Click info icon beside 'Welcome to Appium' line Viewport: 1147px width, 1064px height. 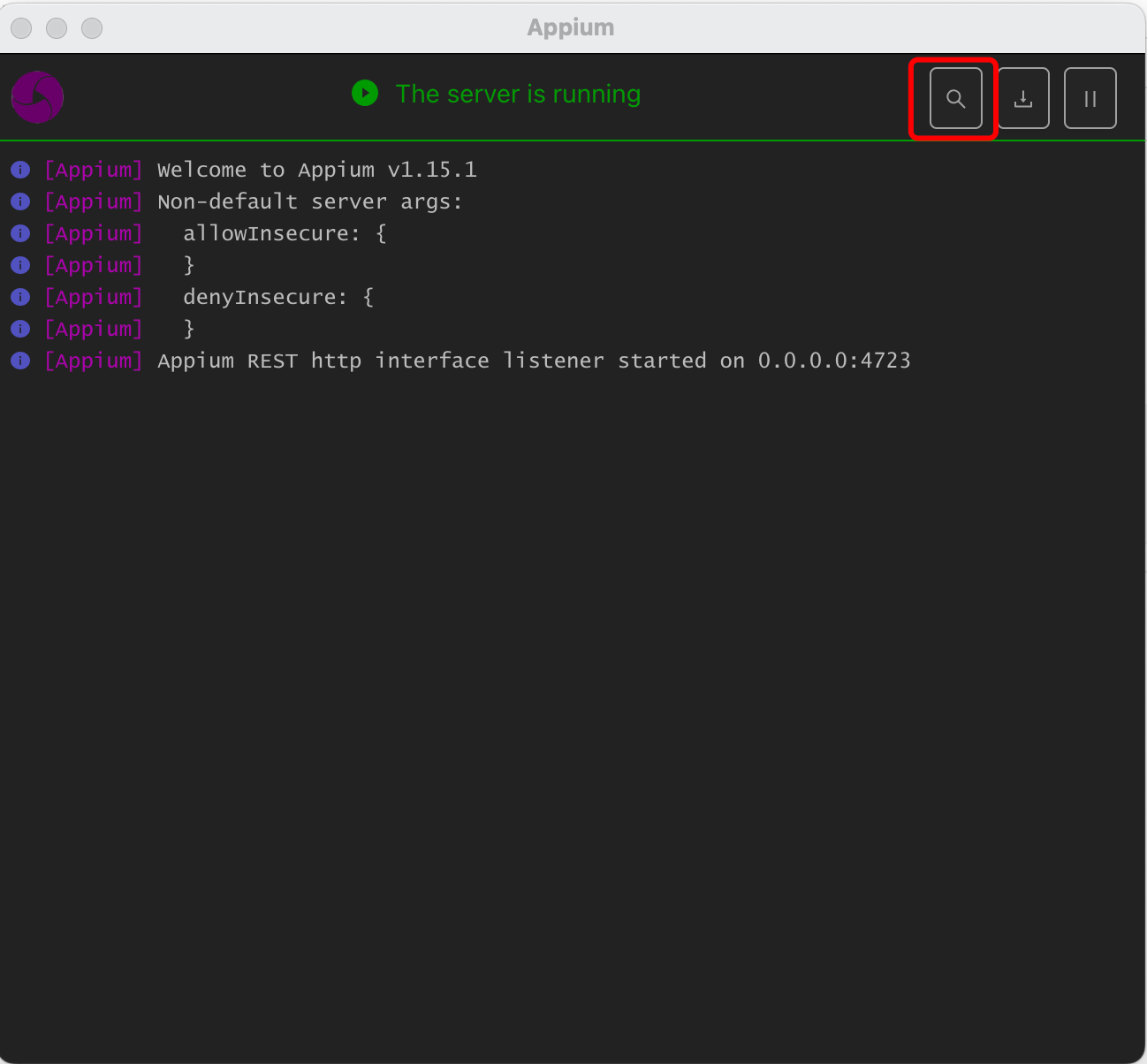(x=20, y=170)
